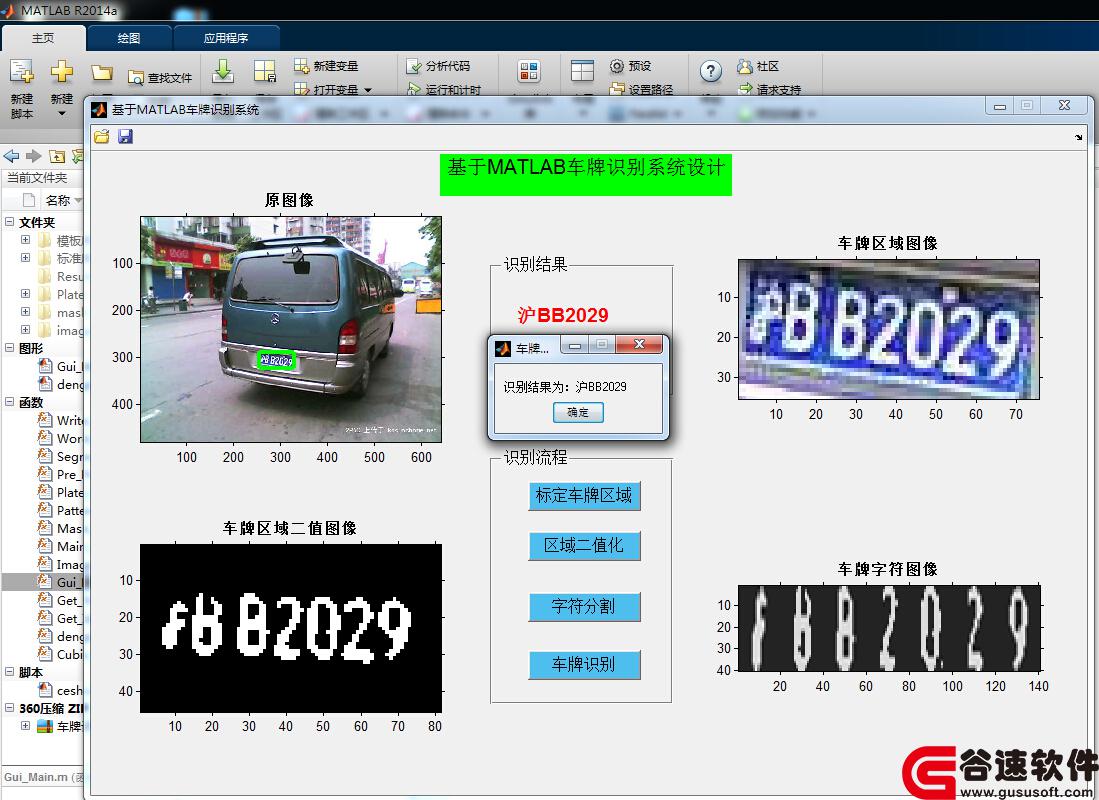The width and height of the screenshot is (1099, 800).
Task: Switch to the 应用程序 (Apps) ribbon tab
Action: click(x=226, y=38)
